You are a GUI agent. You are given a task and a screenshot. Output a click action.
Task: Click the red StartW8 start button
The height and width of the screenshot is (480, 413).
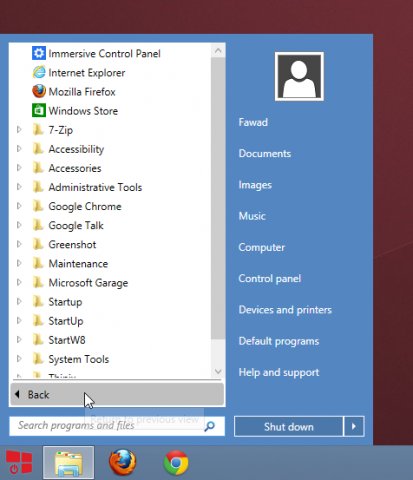click(19, 462)
